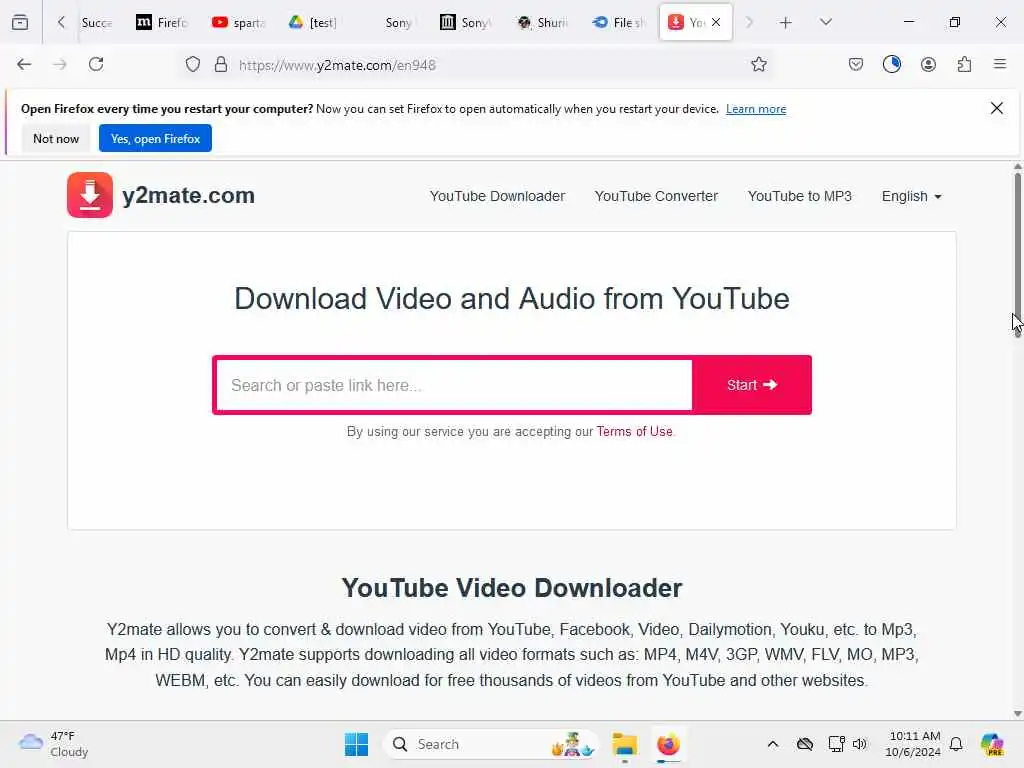The height and width of the screenshot is (768, 1024).
Task: Open YouTube Converter nav item
Action: tap(656, 197)
